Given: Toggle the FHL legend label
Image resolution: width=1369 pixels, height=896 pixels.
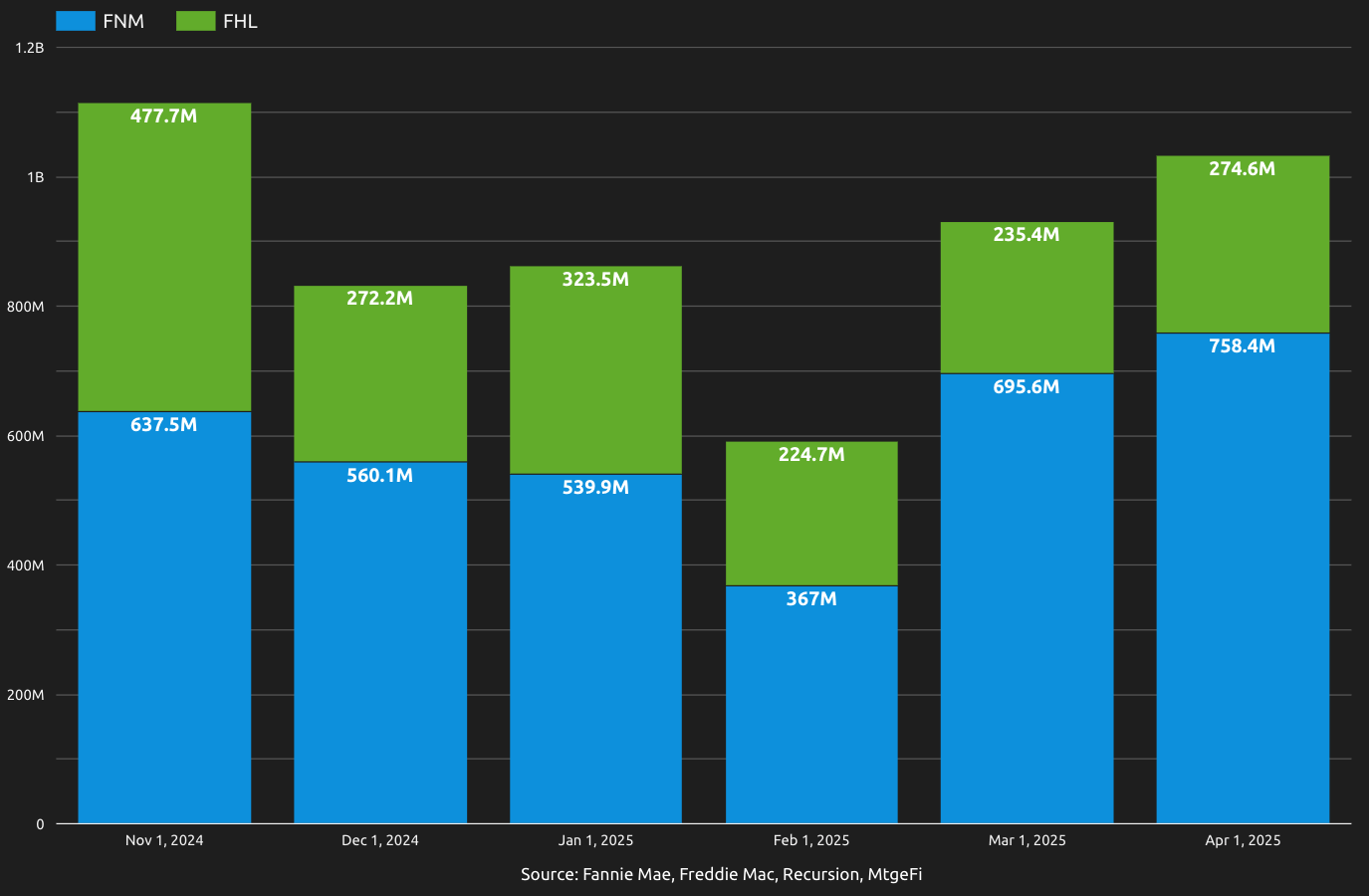Looking at the screenshot, I should [x=240, y=21].
